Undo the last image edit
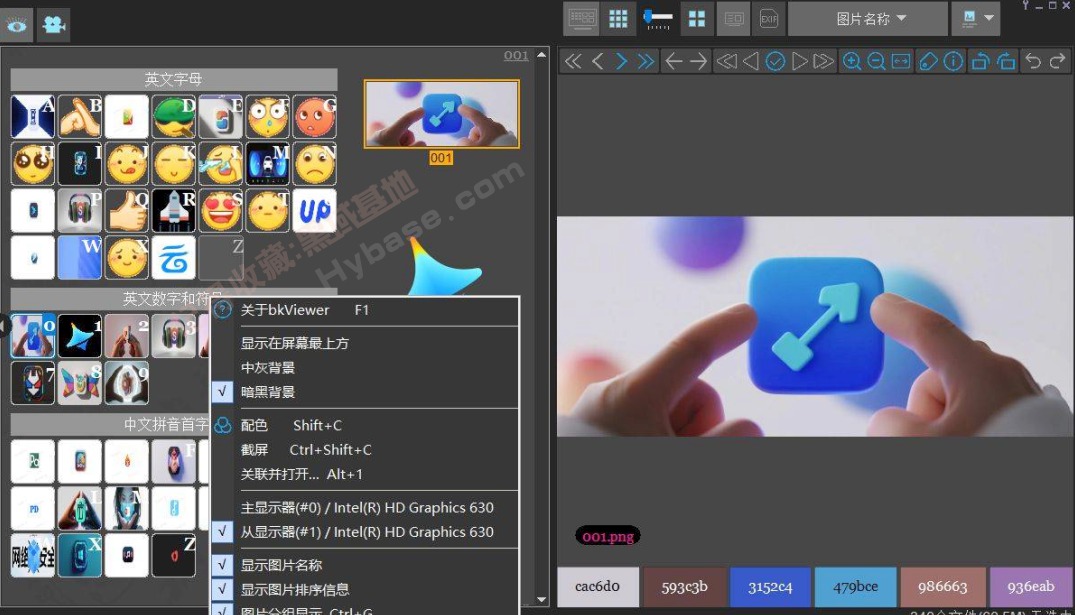This screenshot has height=615, width=1075. pos(1034,61)
